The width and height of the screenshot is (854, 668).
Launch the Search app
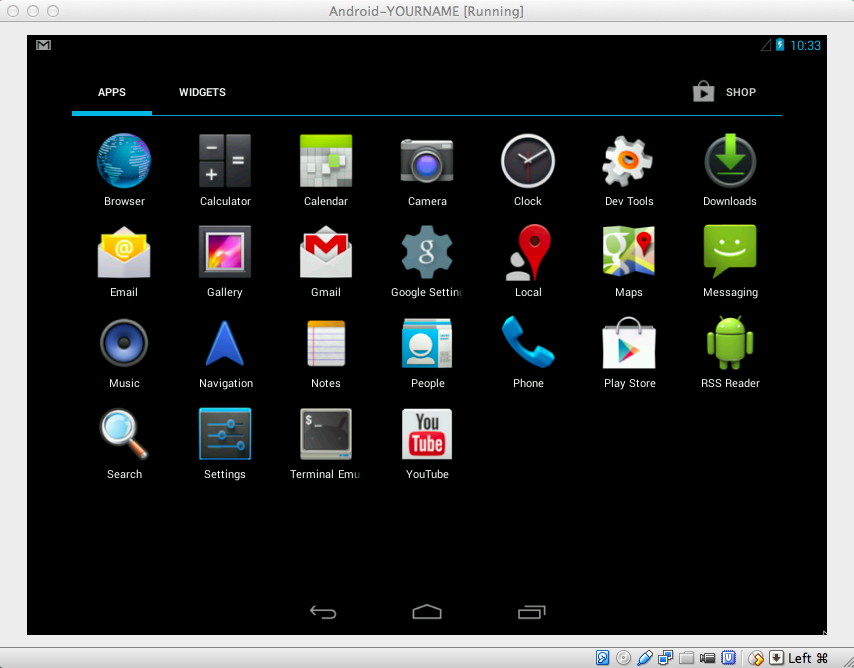pyautogui.click(x=124, y=444)
